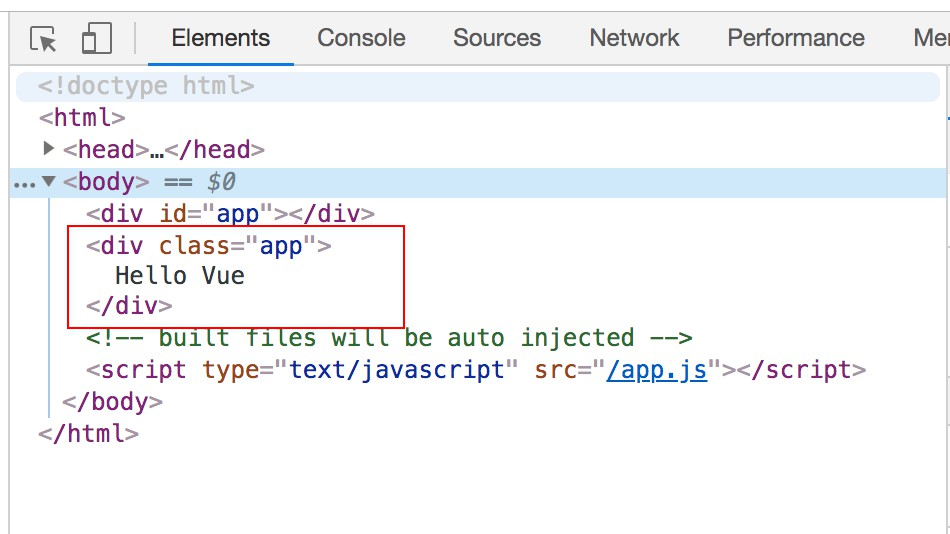This screenshot has width=950, height=534.
Task: Switch to the Console tab
Action: coord(361,38)
